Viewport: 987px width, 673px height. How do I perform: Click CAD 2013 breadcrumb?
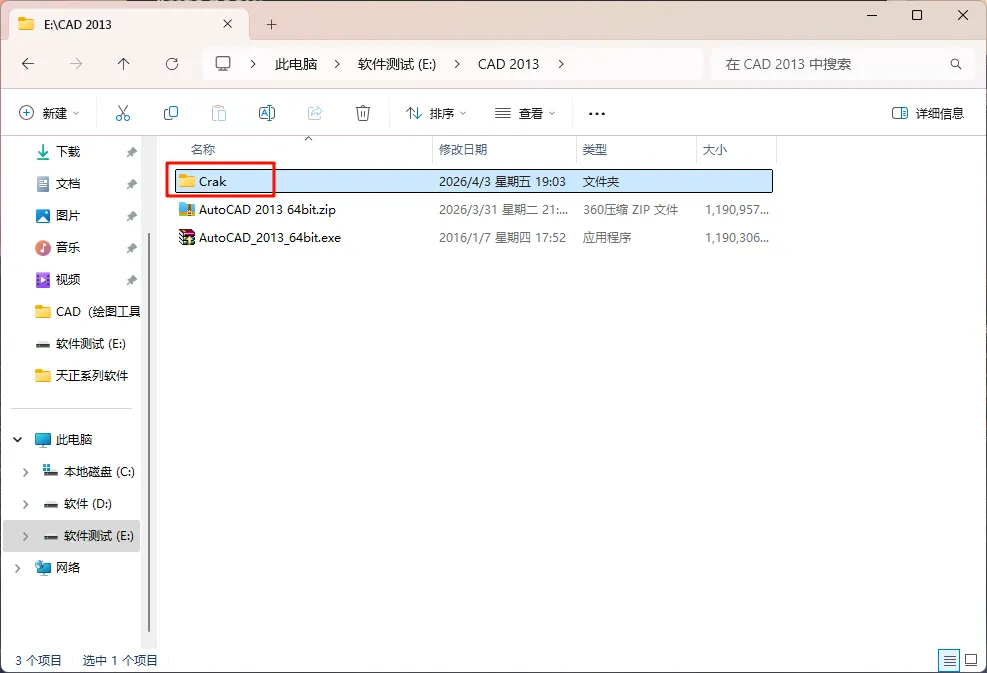(508, 64)
